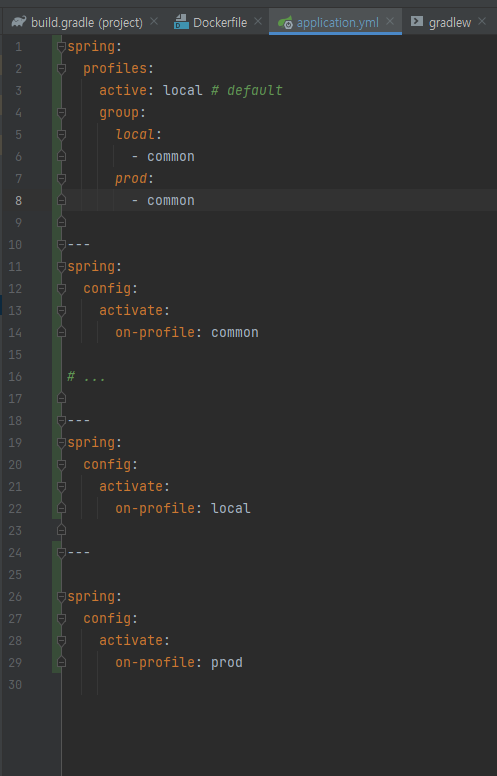Click the fold-end marker on line 29
This screenshot has width=497, height=776.
pyautogui.click(x=61, y=662)
